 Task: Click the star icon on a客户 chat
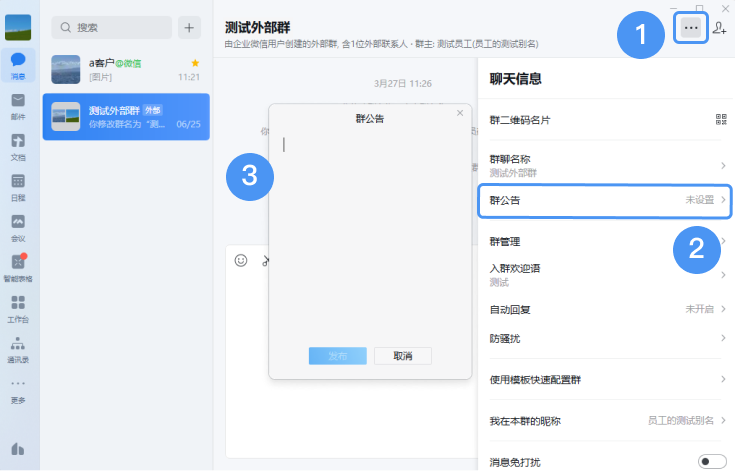tap(195, 63)
